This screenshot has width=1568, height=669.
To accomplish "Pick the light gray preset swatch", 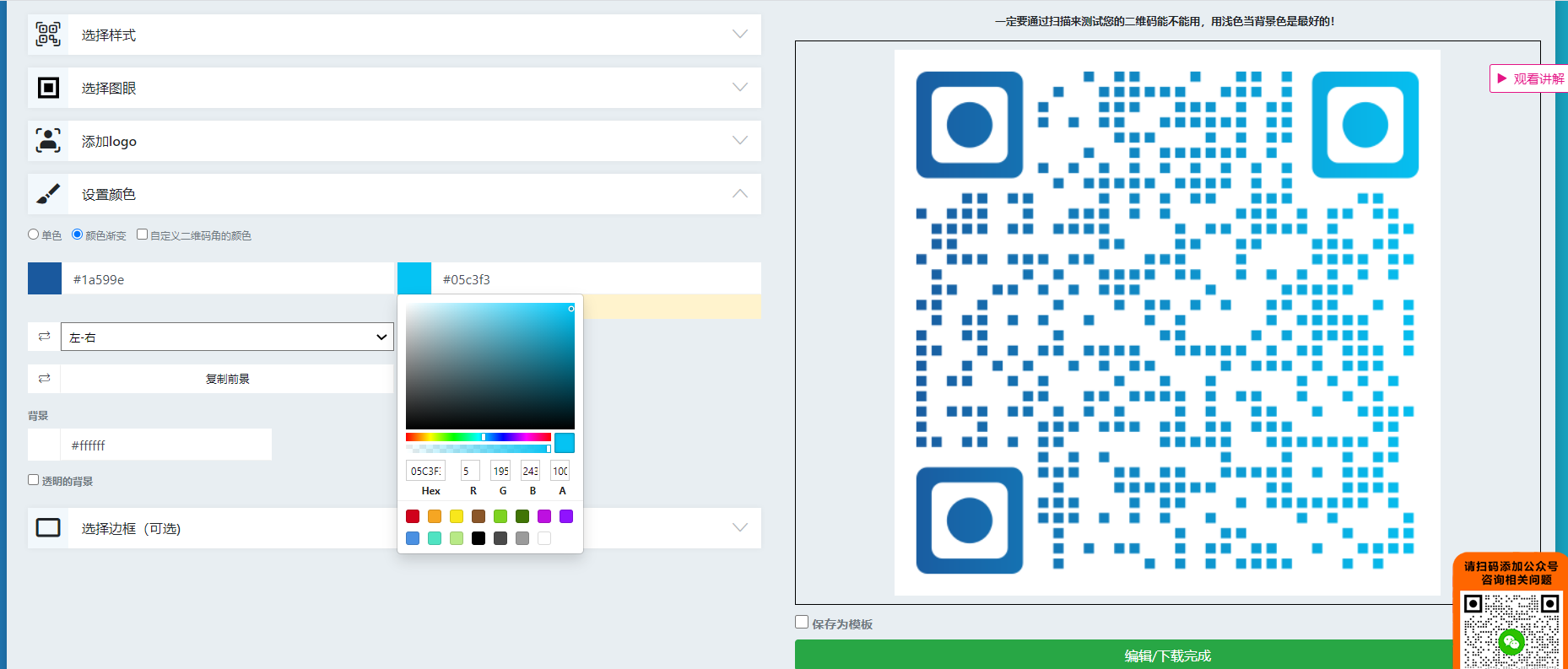I will click(522, 538).
